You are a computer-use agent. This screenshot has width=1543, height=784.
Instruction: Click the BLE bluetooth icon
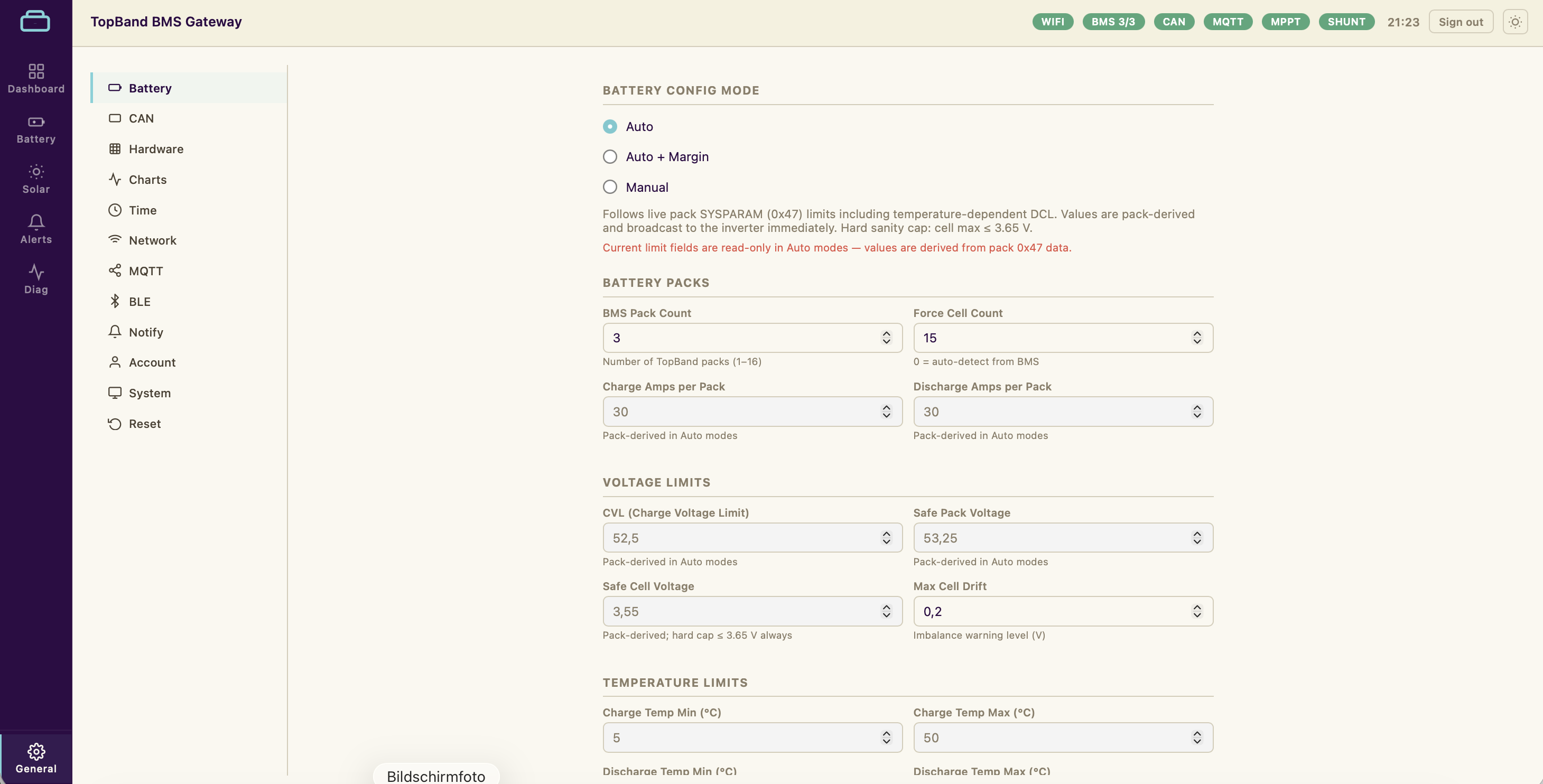pos(115,301)
